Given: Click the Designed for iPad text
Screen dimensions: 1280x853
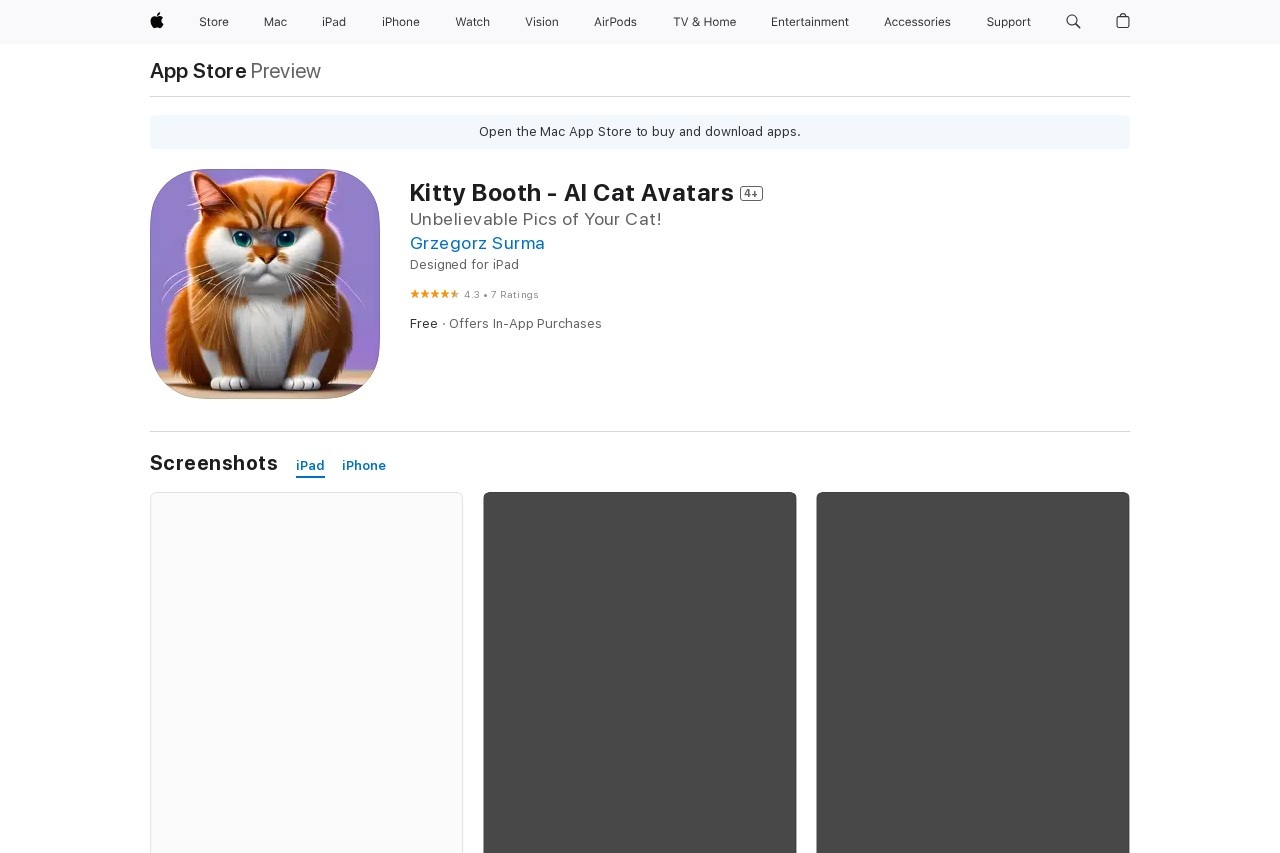Looking at the screenshot, I should (464, 265).
